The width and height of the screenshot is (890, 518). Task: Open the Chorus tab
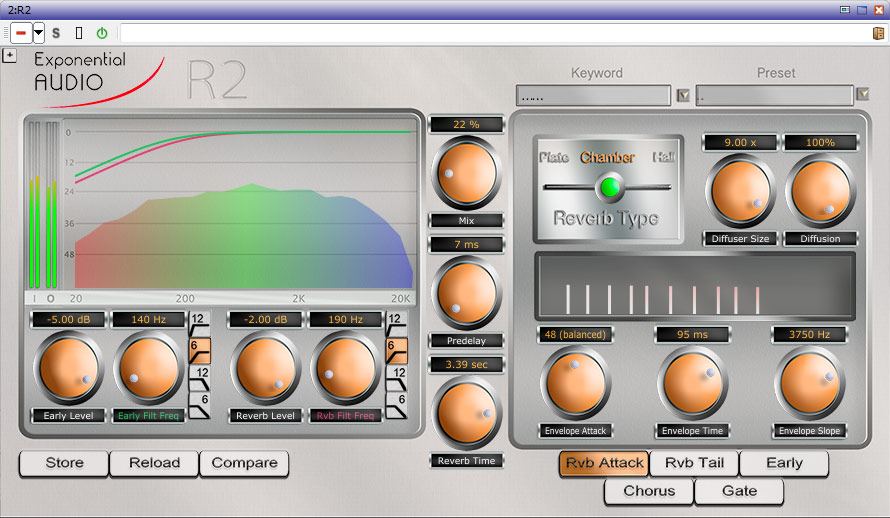tap(649, 491)
